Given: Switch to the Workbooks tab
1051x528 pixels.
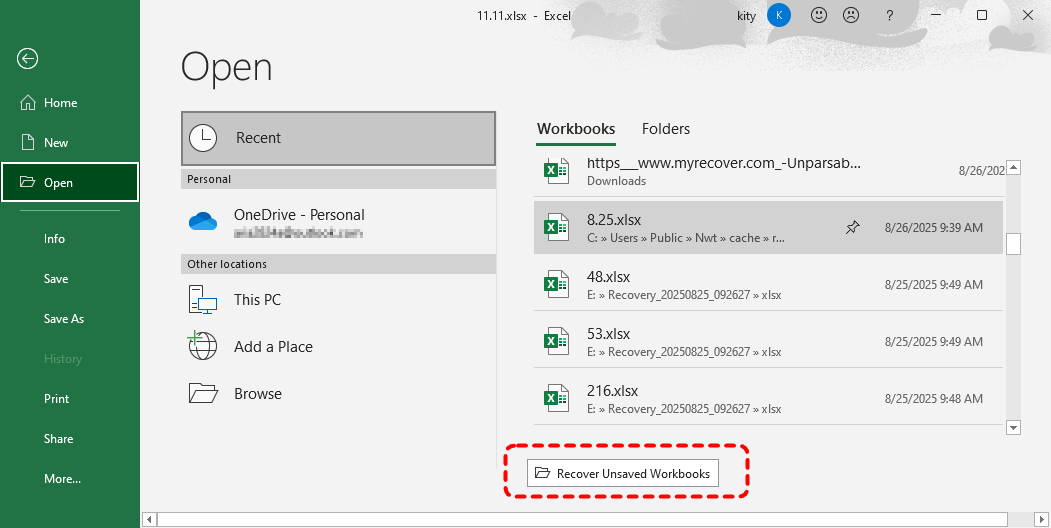Looking at the screenshot, I should [576, 129].
